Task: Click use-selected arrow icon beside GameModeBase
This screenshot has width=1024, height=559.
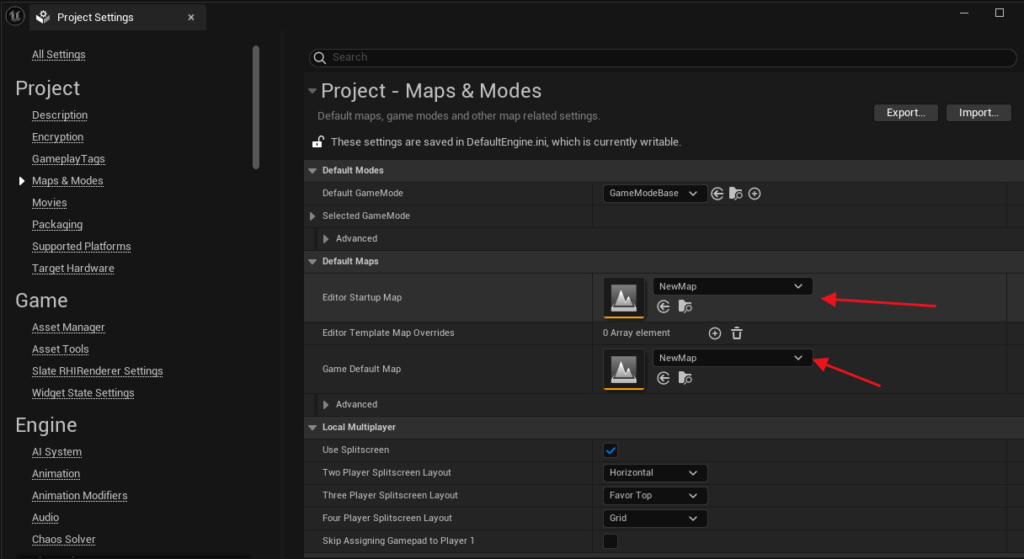Action: (x=717, y=194)
